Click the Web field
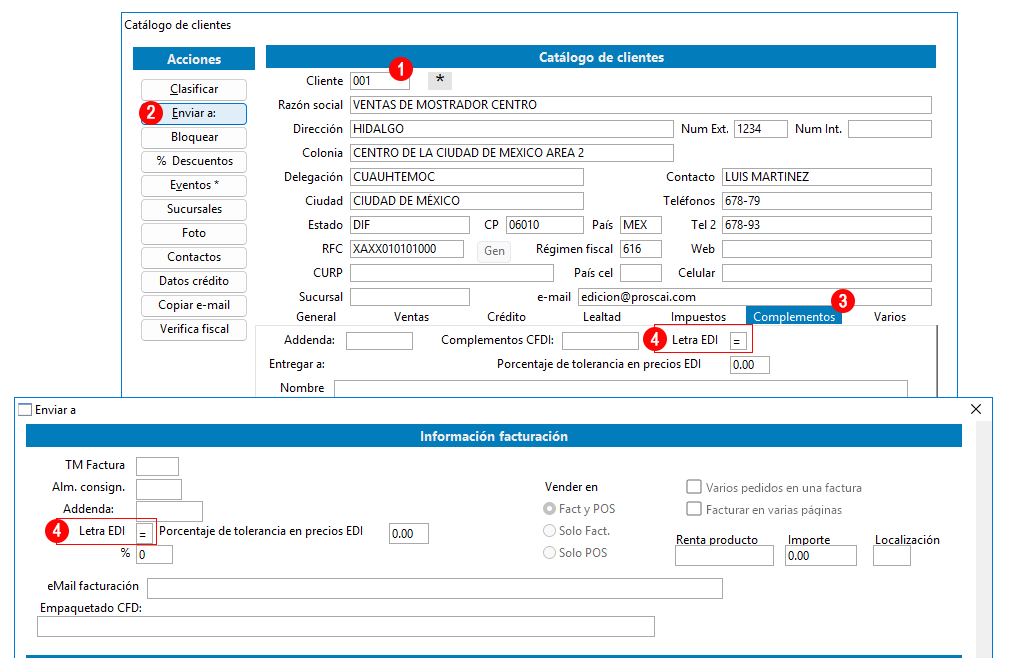This screenshot has width=1014, height=669. coord(826,248)
